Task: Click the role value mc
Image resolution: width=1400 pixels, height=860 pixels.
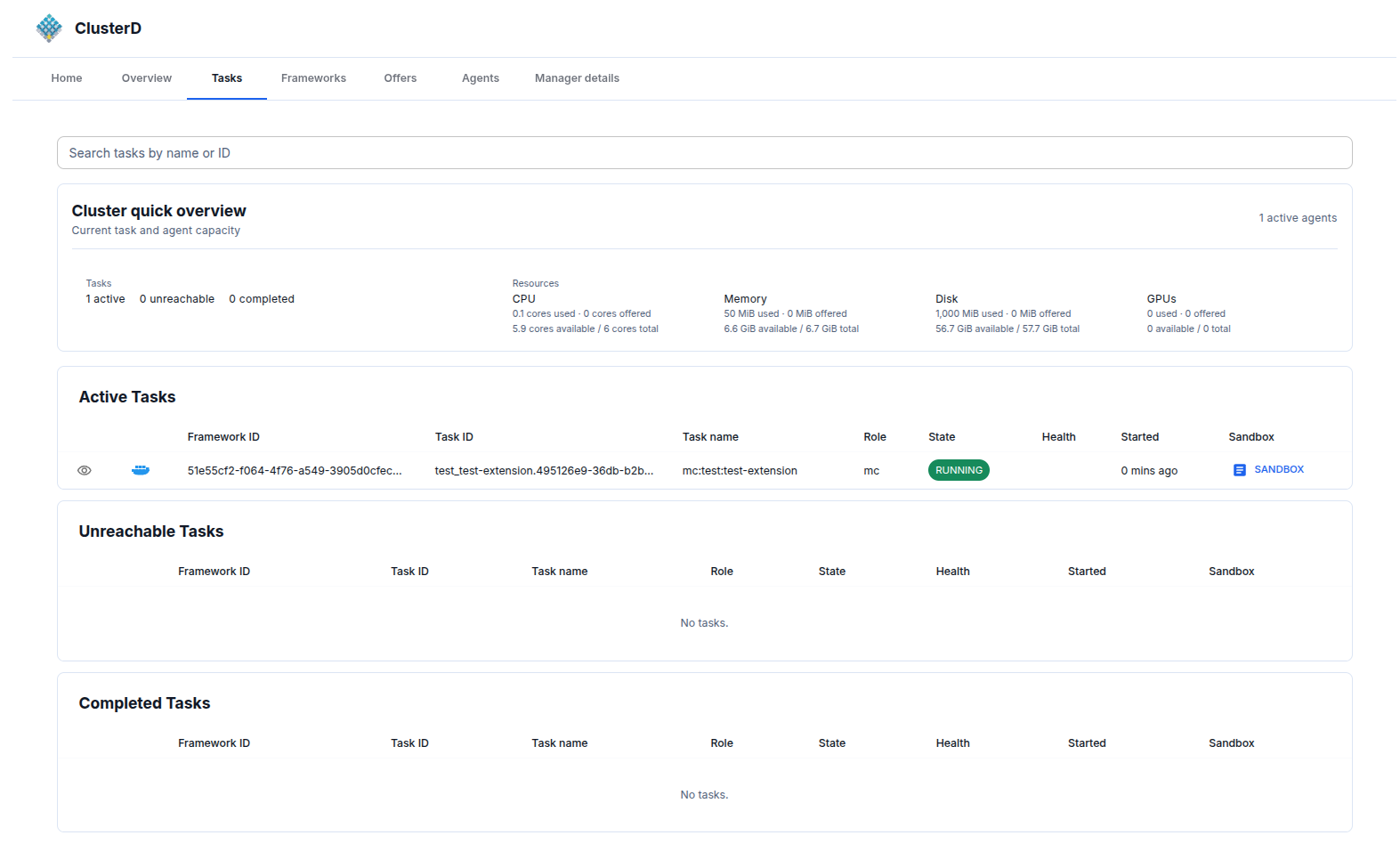Action: tap(871, 471)
